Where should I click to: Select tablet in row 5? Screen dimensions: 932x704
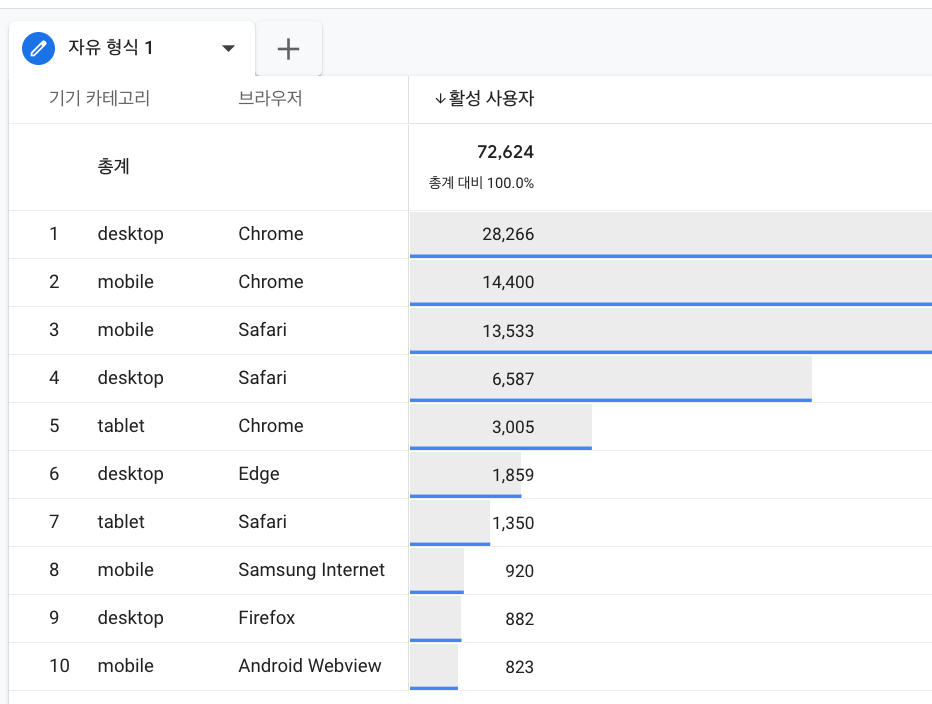coord(121,426)
